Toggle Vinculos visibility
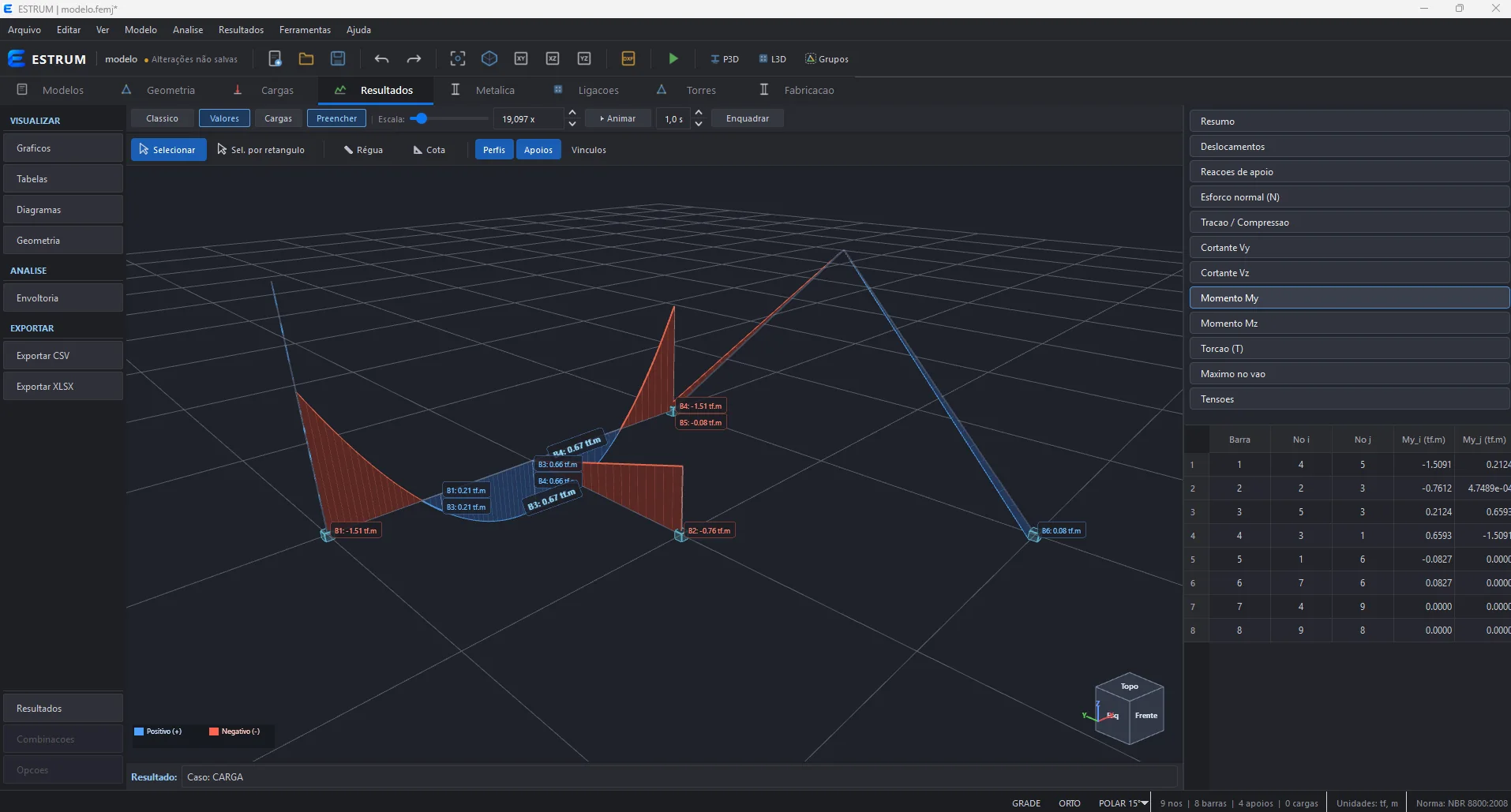The image size is (1511, 812). coord(589,150)
